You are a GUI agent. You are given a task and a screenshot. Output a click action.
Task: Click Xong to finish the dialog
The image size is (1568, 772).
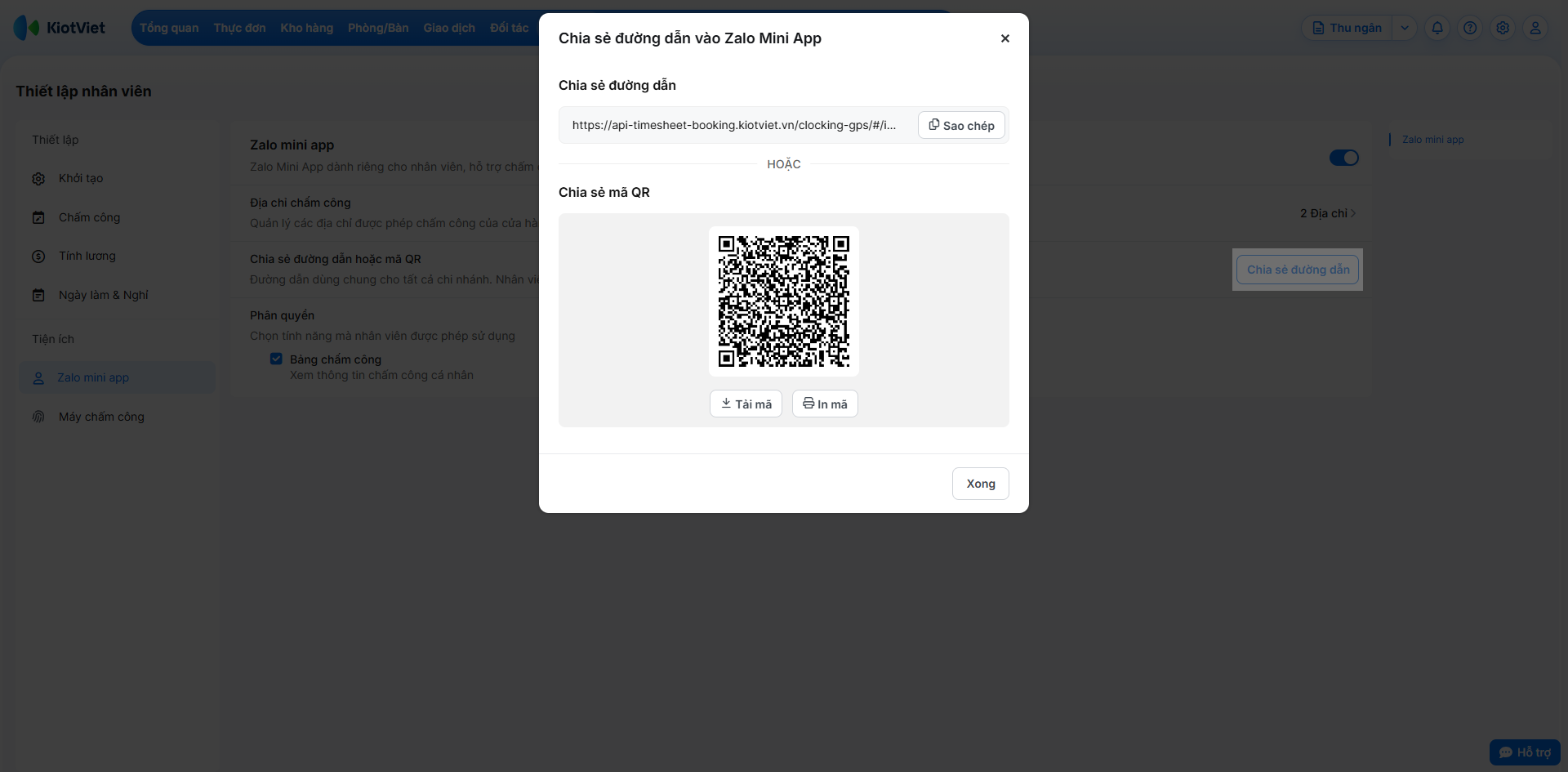981,484
